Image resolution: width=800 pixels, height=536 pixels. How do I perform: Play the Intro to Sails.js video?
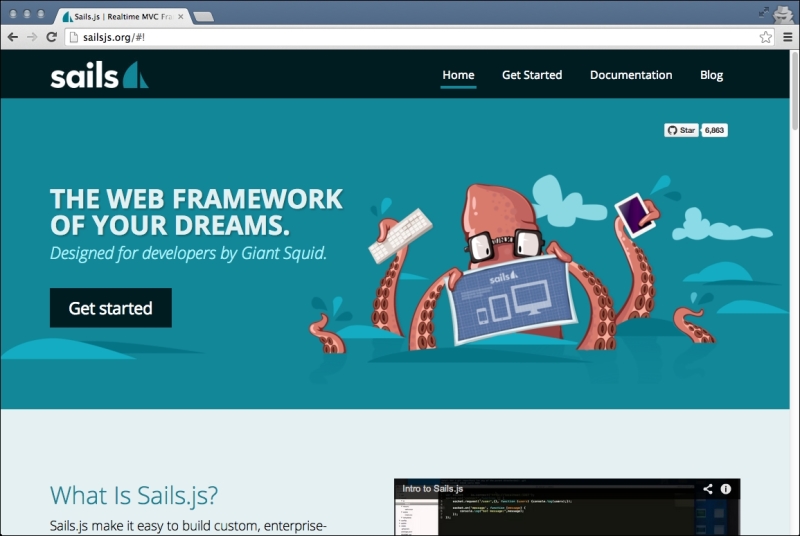(567, 507)
